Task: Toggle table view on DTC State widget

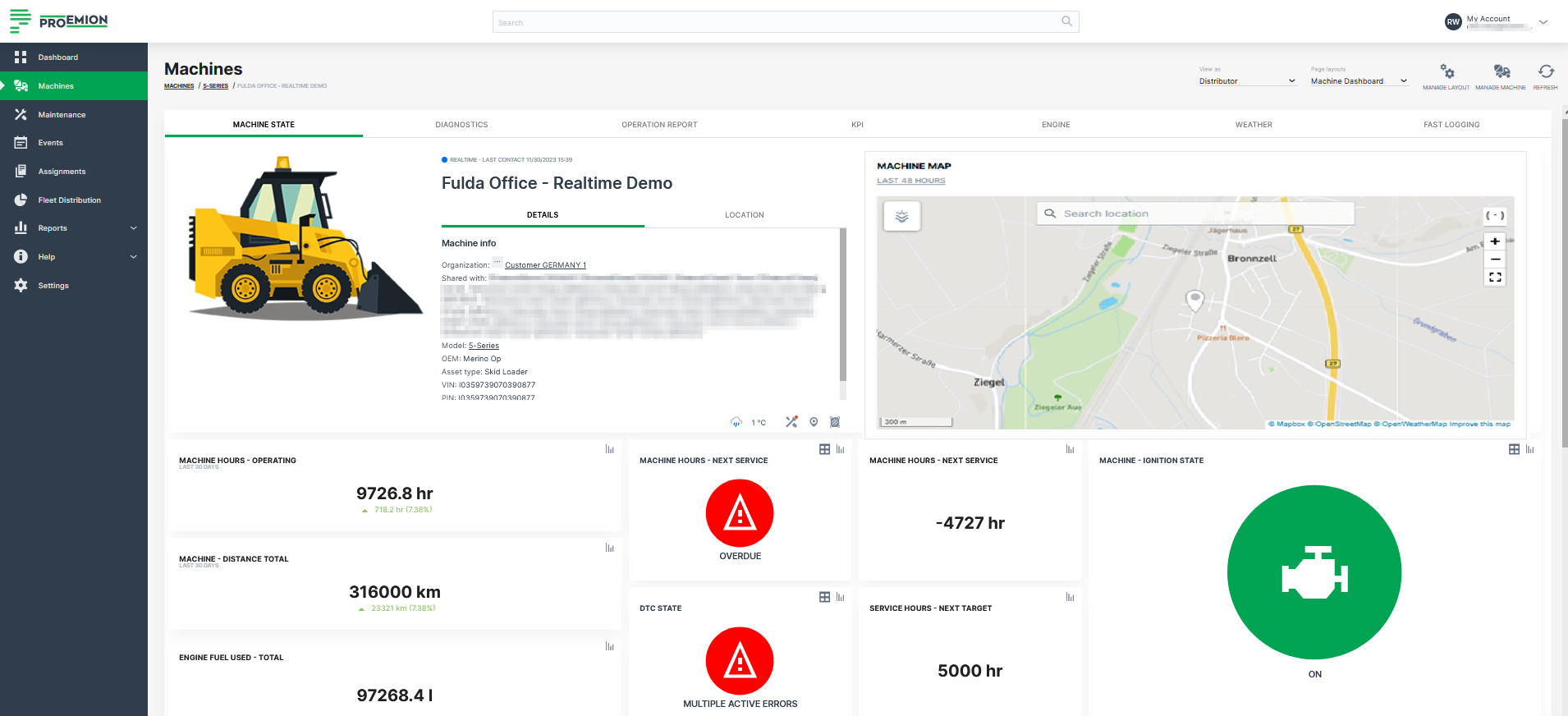Action: tap(824, 597)
